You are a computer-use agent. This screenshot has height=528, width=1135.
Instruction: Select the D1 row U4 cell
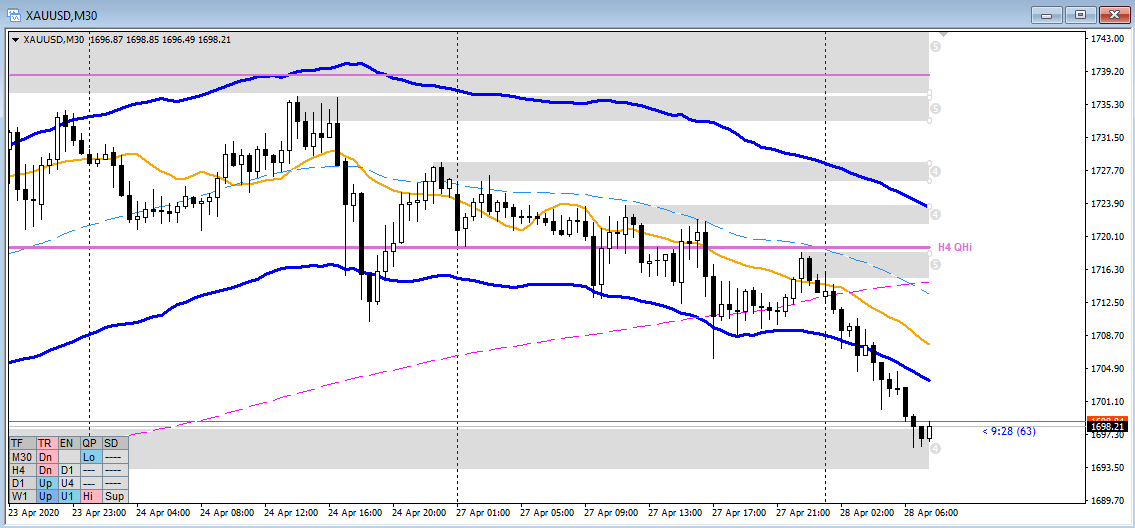pyautogui.click(x=67, y=482)
